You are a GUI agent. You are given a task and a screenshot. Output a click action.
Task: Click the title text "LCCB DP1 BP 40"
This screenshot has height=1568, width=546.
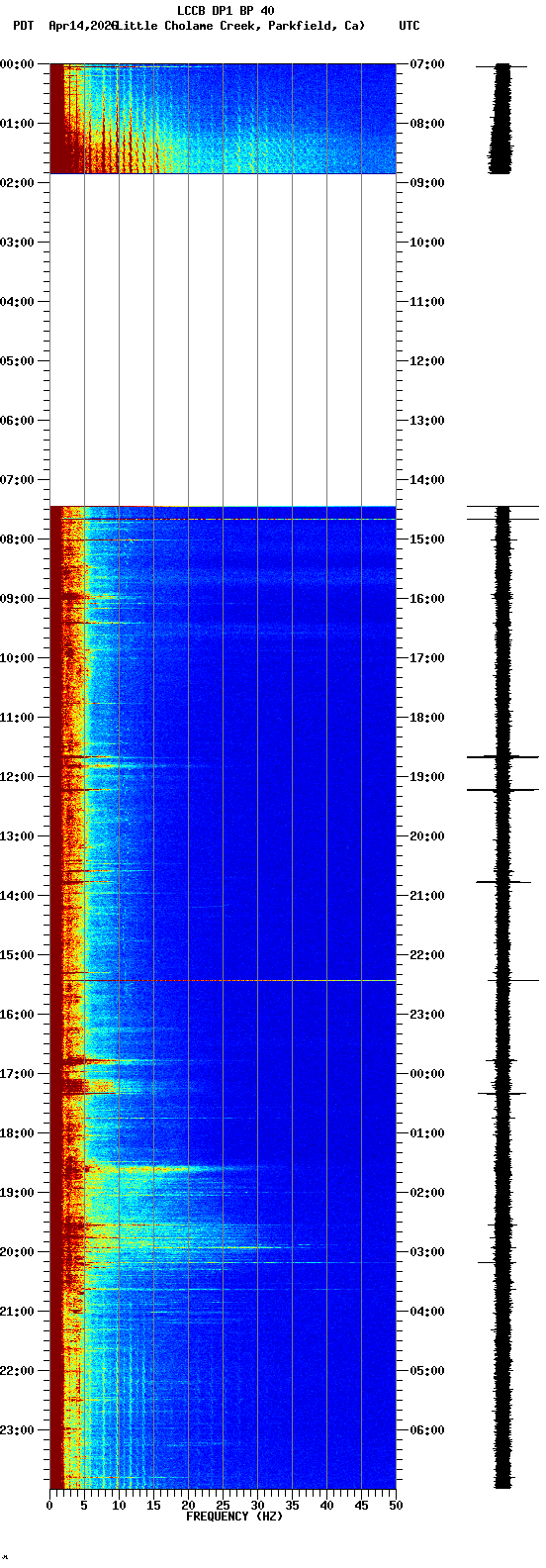226,11
